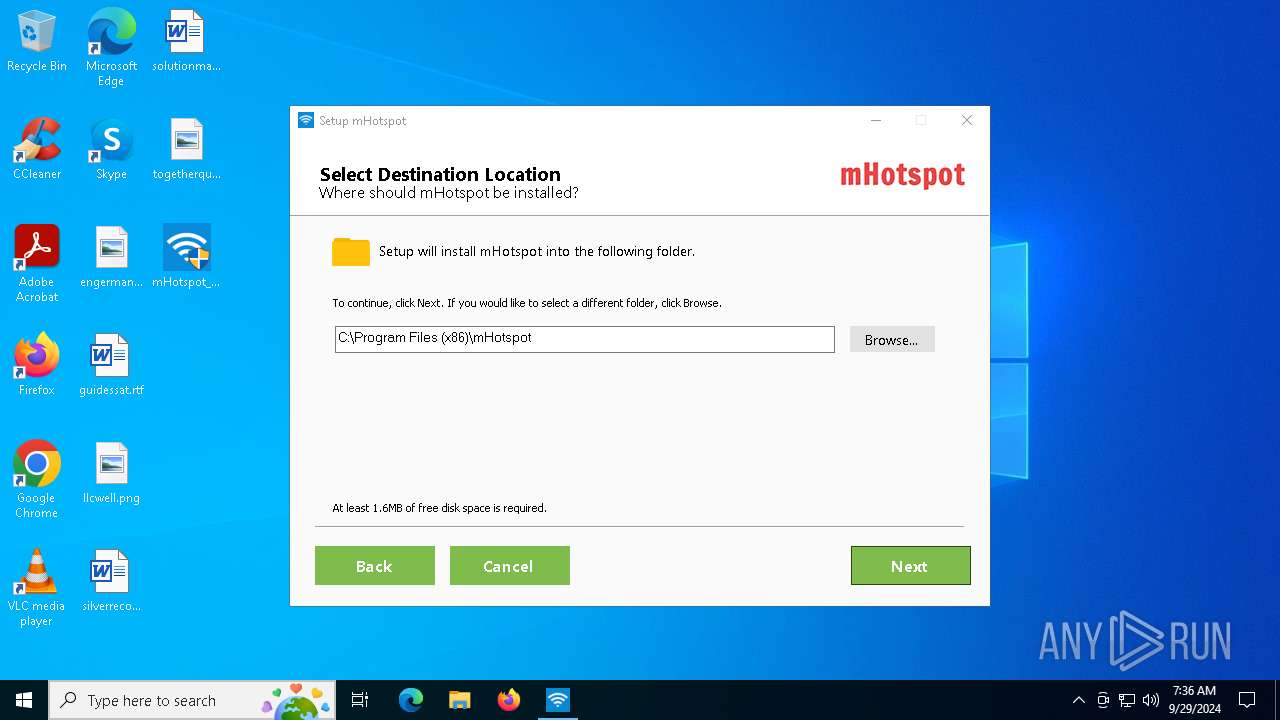The height and width of the screenshot is (720, 1280).
Task: Open Firefox desktop shortcut
Action: (37, 366)
